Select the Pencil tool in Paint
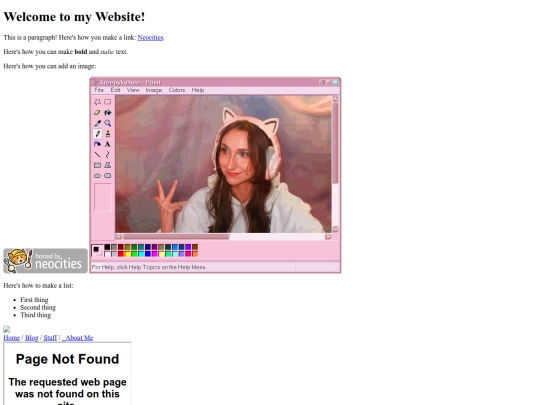540x405 pixels. pos(97,134)
